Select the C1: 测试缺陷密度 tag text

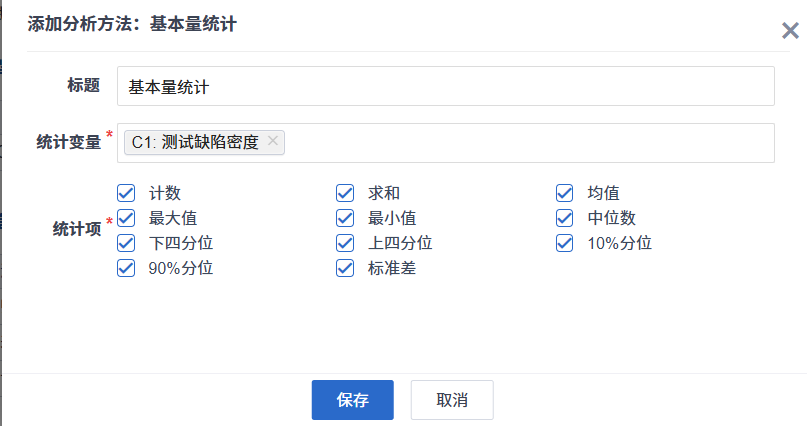click(x=195, y=142)
